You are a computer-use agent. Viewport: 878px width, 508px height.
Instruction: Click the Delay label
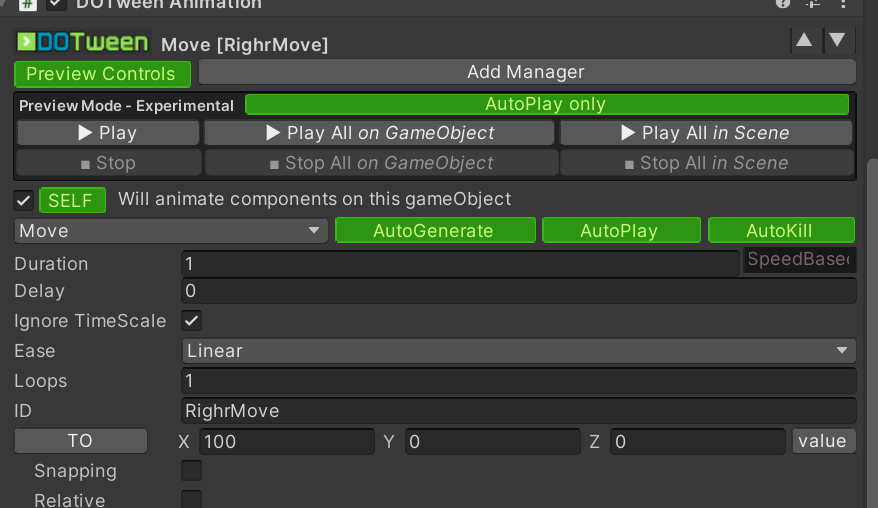coord(39,291)
